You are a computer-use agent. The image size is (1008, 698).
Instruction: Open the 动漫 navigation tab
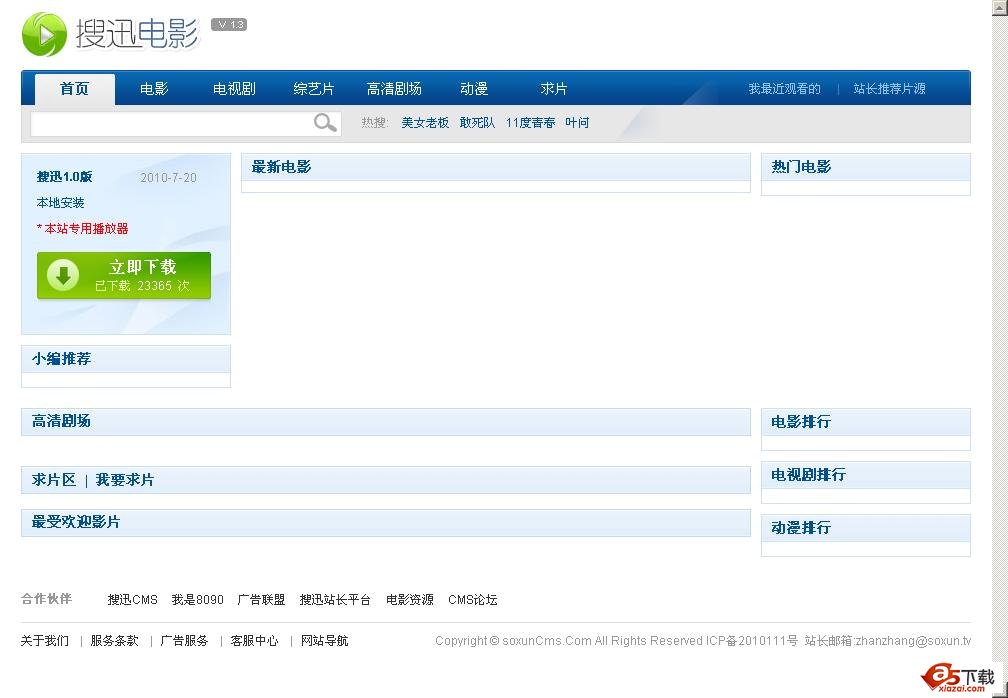(x=474, y=89)
